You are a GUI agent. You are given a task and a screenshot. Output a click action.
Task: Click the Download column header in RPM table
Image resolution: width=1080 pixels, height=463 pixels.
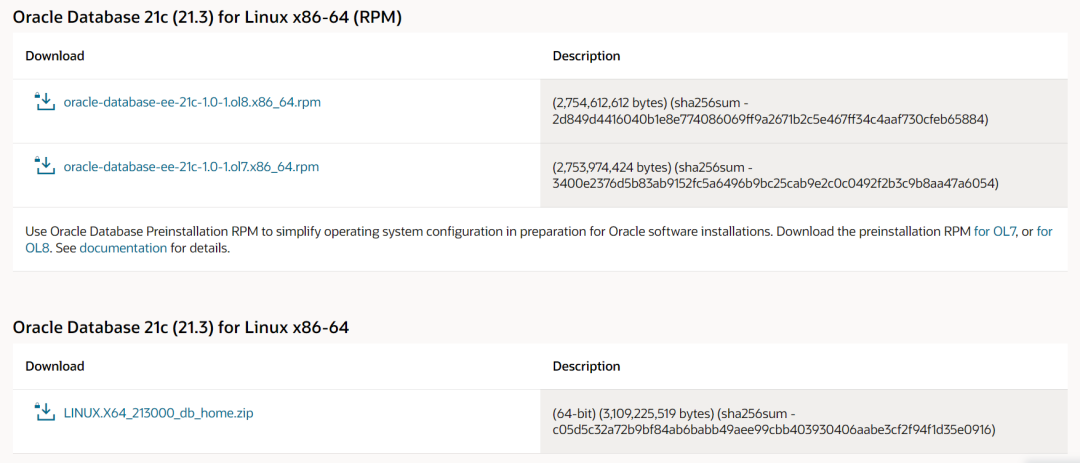click(55, 56)
